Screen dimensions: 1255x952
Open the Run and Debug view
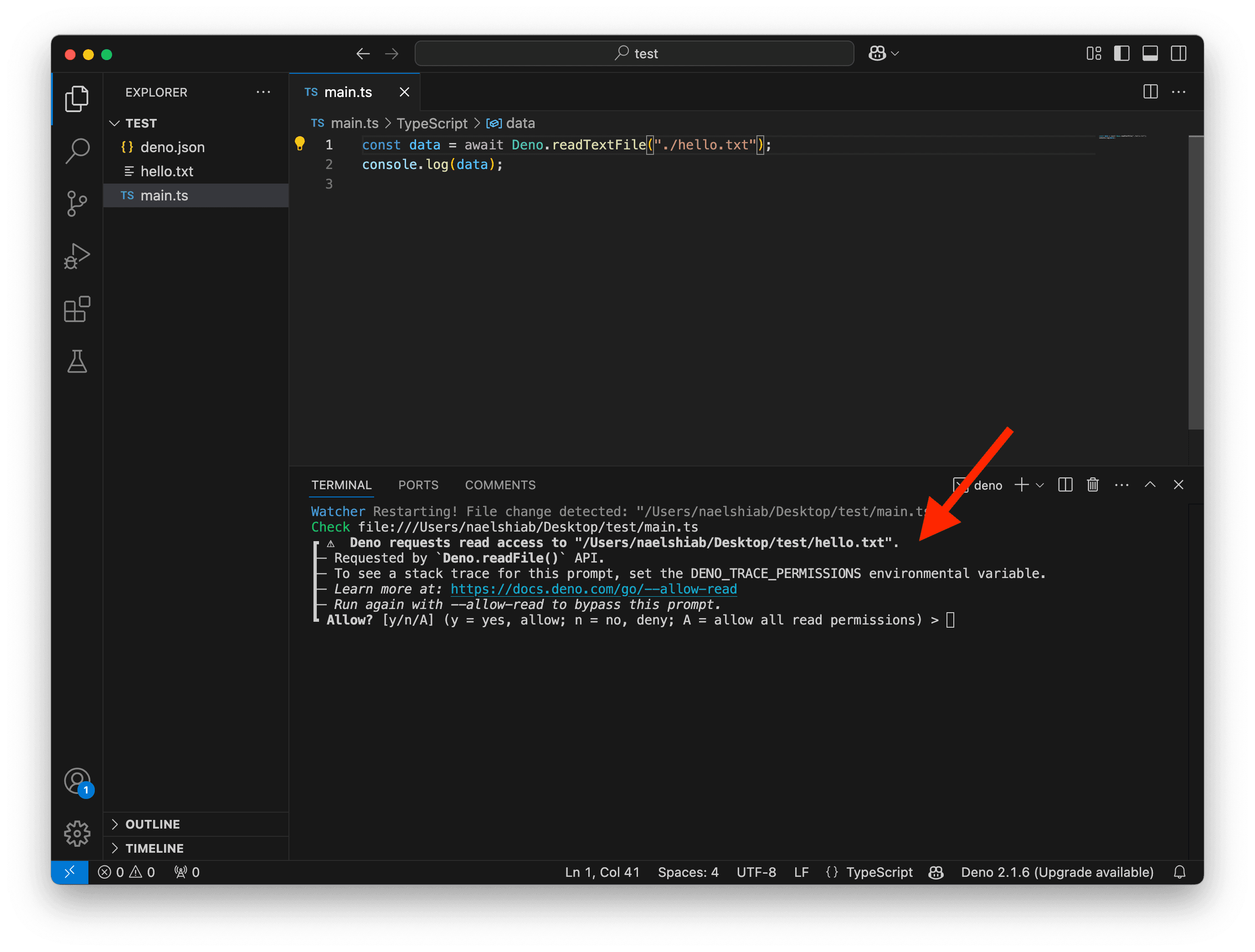(x=77, y=256)
